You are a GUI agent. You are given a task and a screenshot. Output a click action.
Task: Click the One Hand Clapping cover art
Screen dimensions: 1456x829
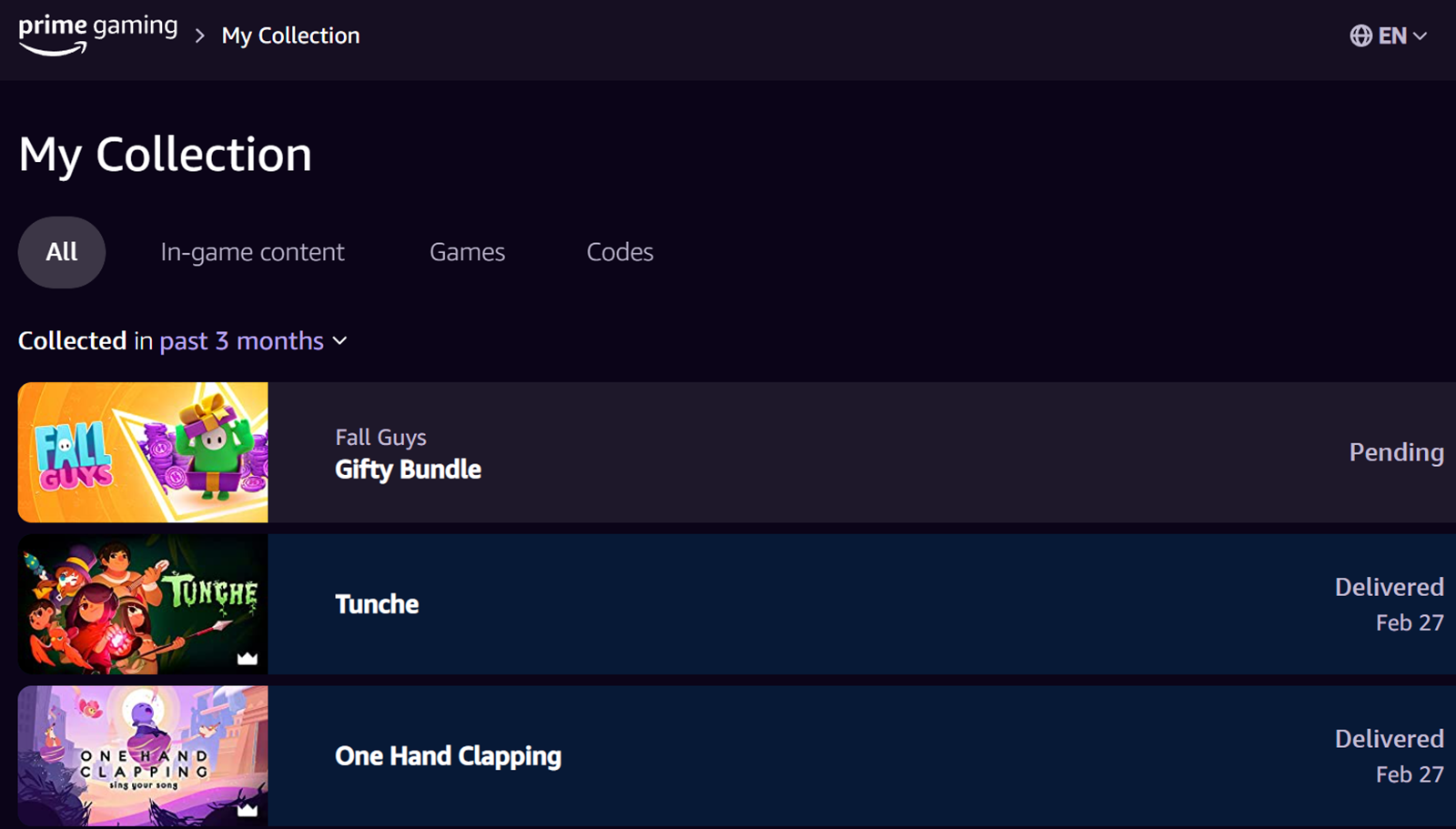click(x=143, y=756)
